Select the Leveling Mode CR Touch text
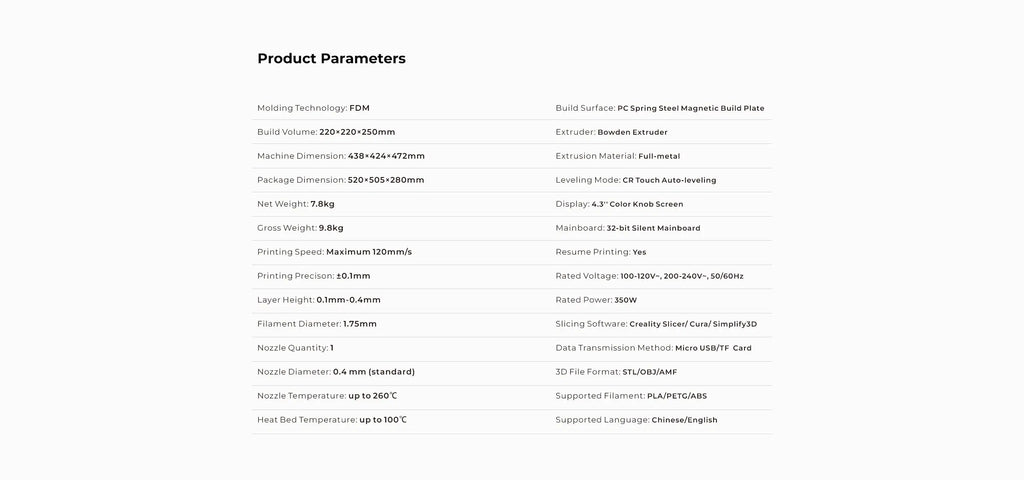This screenshot has width=1024, height=480. point(636,180)
